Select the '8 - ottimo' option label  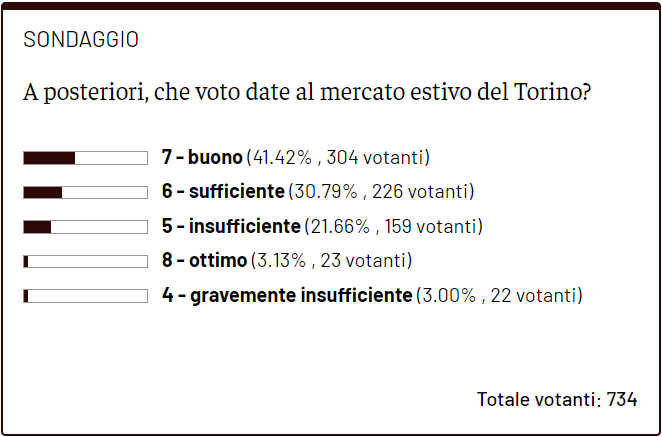[x=204, y=261]
